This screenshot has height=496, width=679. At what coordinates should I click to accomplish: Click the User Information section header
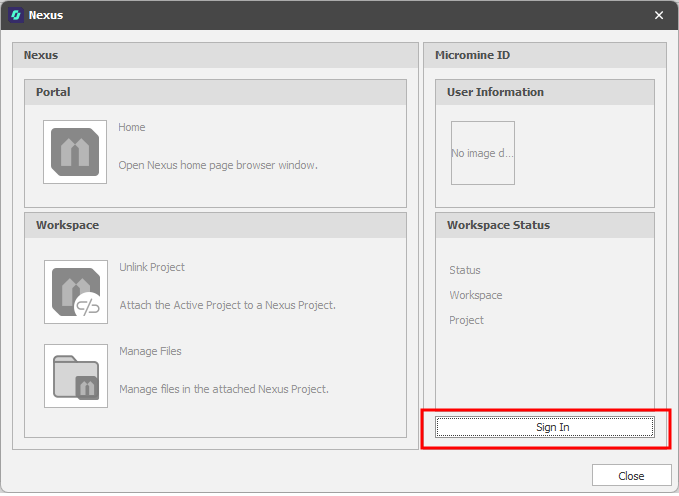point(545,92)
